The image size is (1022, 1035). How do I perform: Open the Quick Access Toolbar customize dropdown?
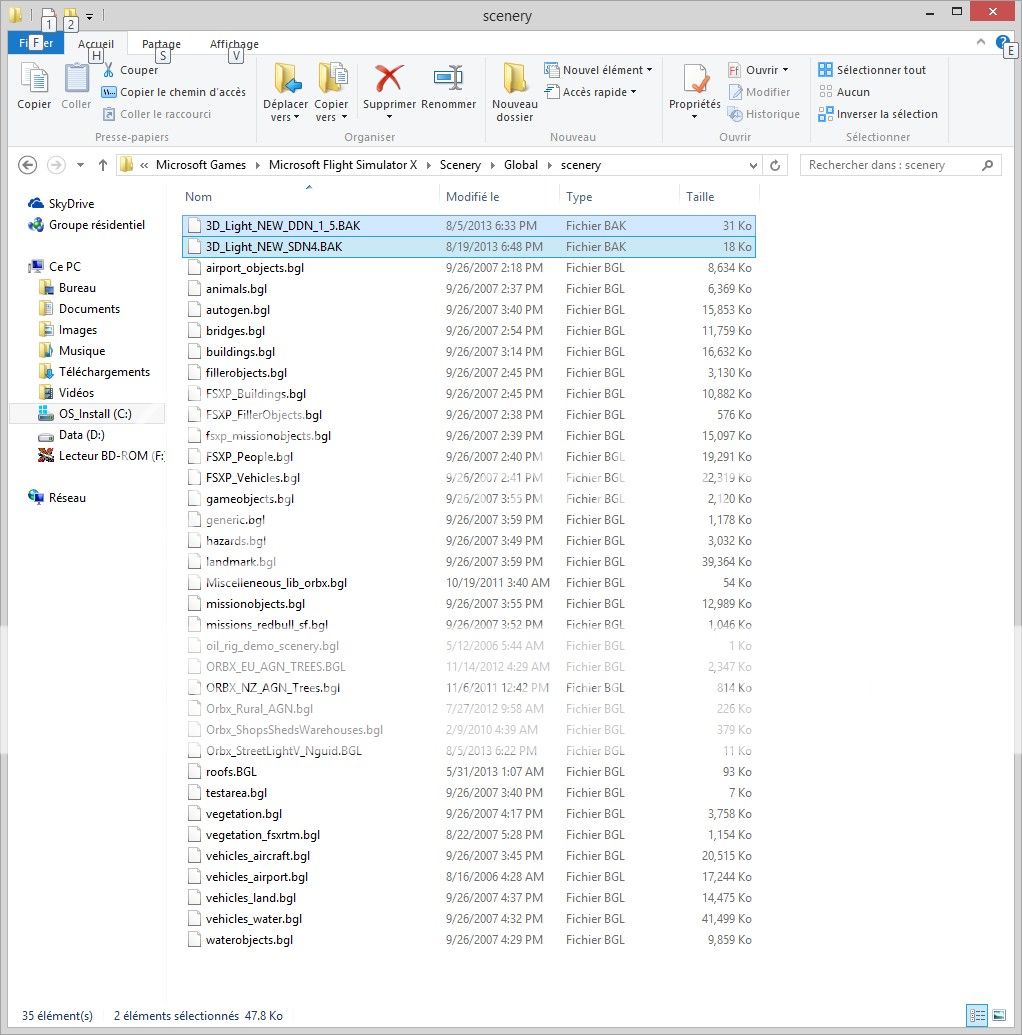pos(89,16)
